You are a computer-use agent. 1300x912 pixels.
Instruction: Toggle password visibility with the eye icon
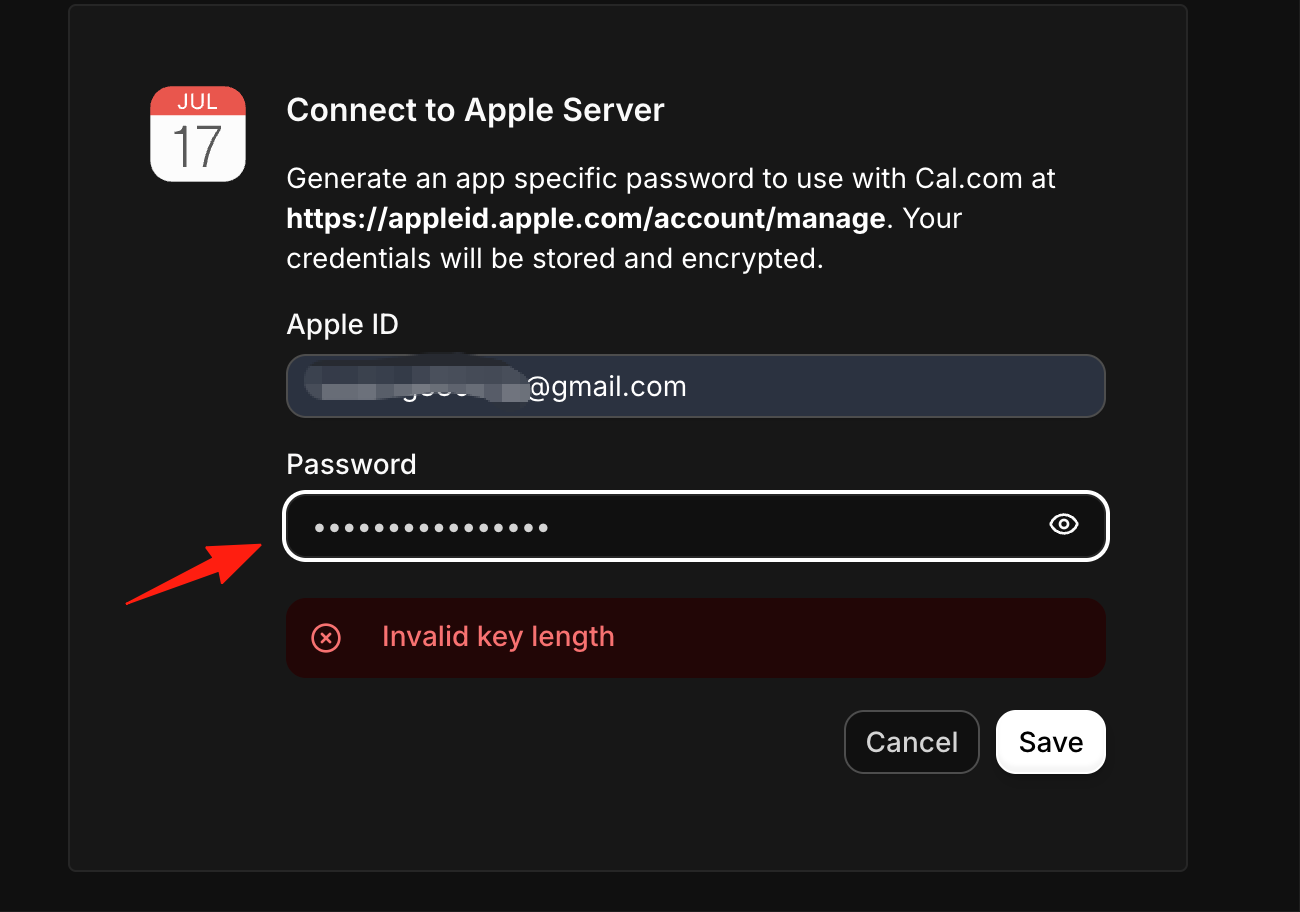[x=1064, y=525]
